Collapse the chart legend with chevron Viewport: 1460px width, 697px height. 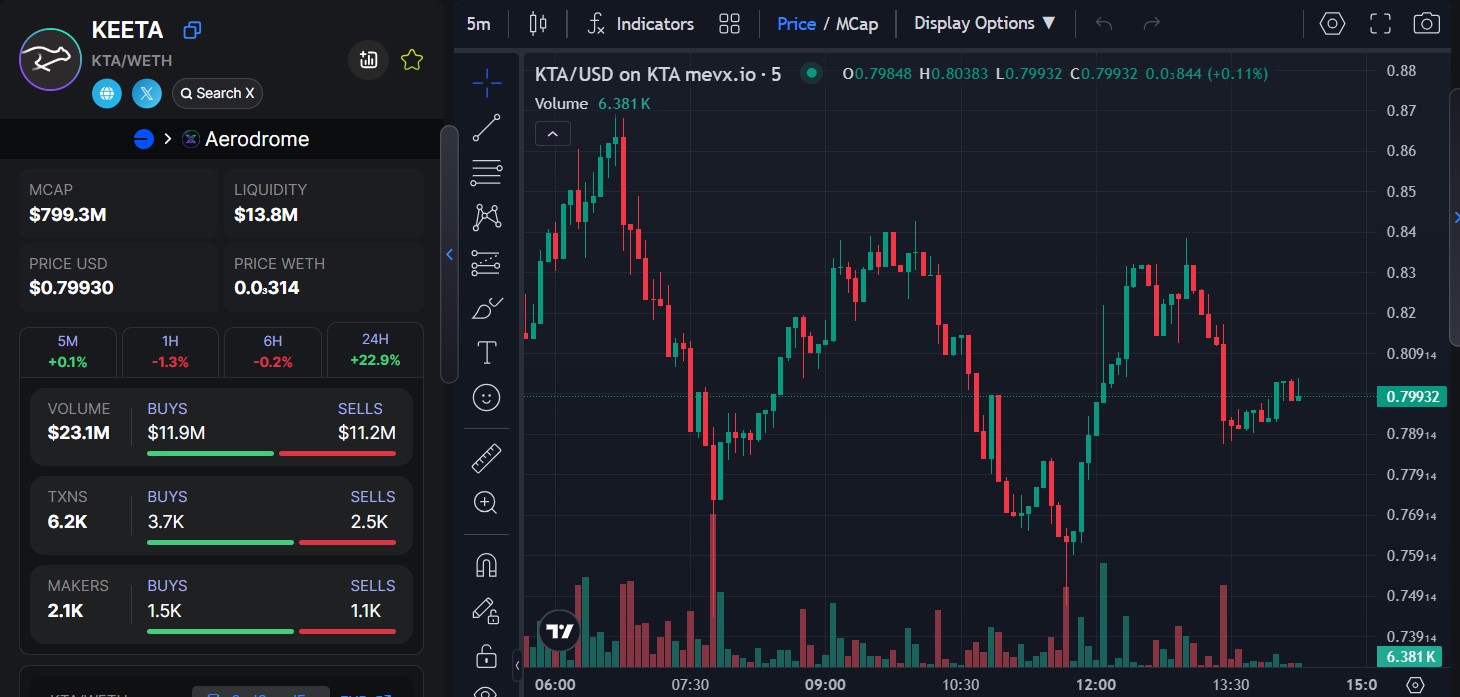click(553, 133)
